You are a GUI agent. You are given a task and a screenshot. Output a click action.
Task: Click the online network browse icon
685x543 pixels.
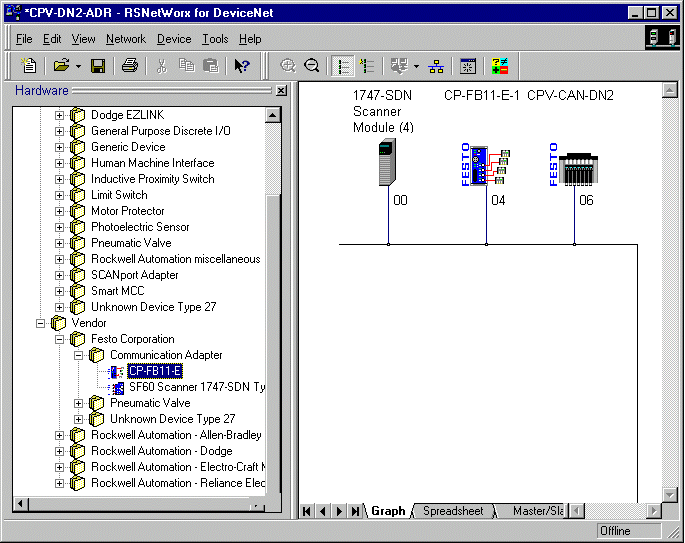pos(399,66)
